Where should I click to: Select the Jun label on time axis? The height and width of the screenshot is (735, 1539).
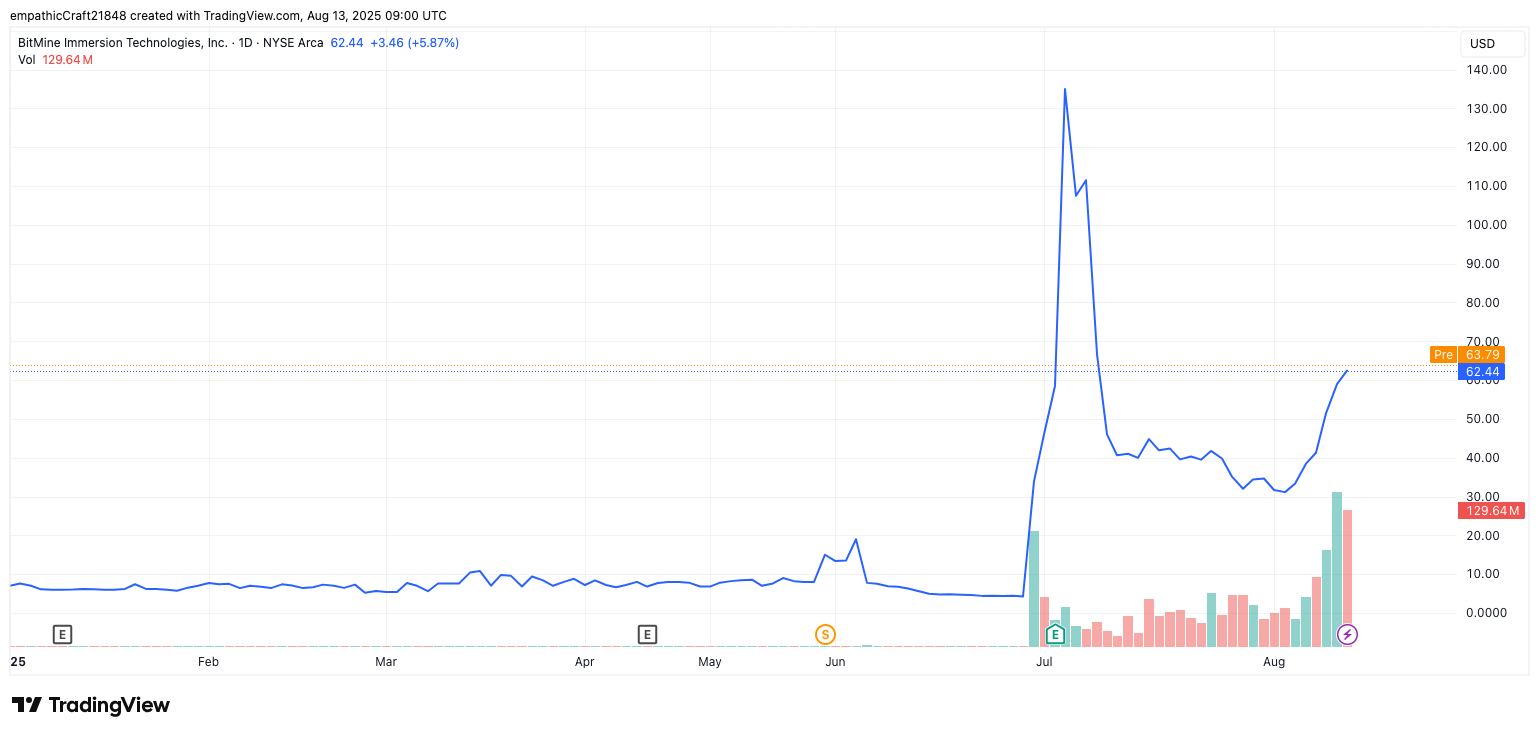(835, 662)
